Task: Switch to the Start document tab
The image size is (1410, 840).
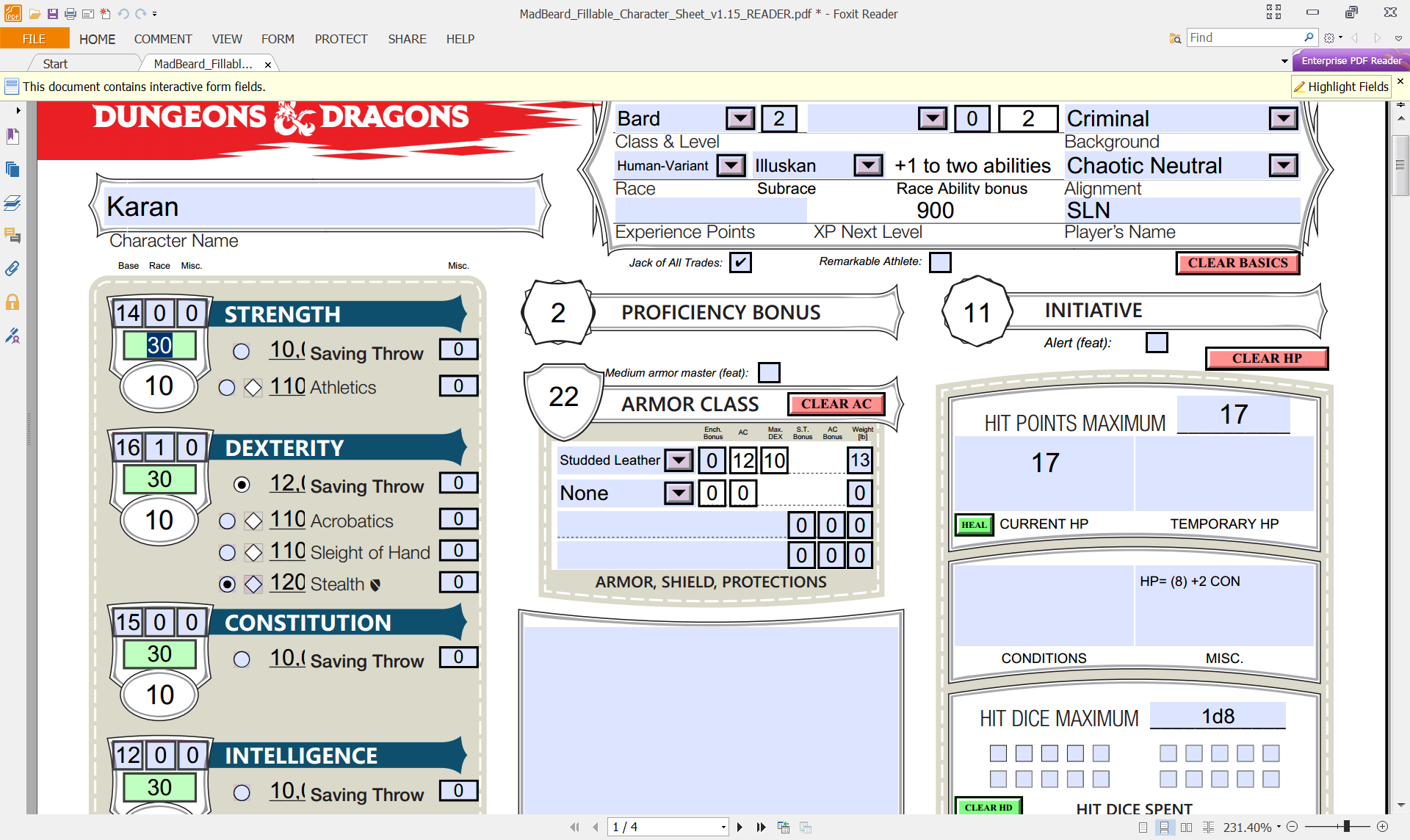Action: 55,64
